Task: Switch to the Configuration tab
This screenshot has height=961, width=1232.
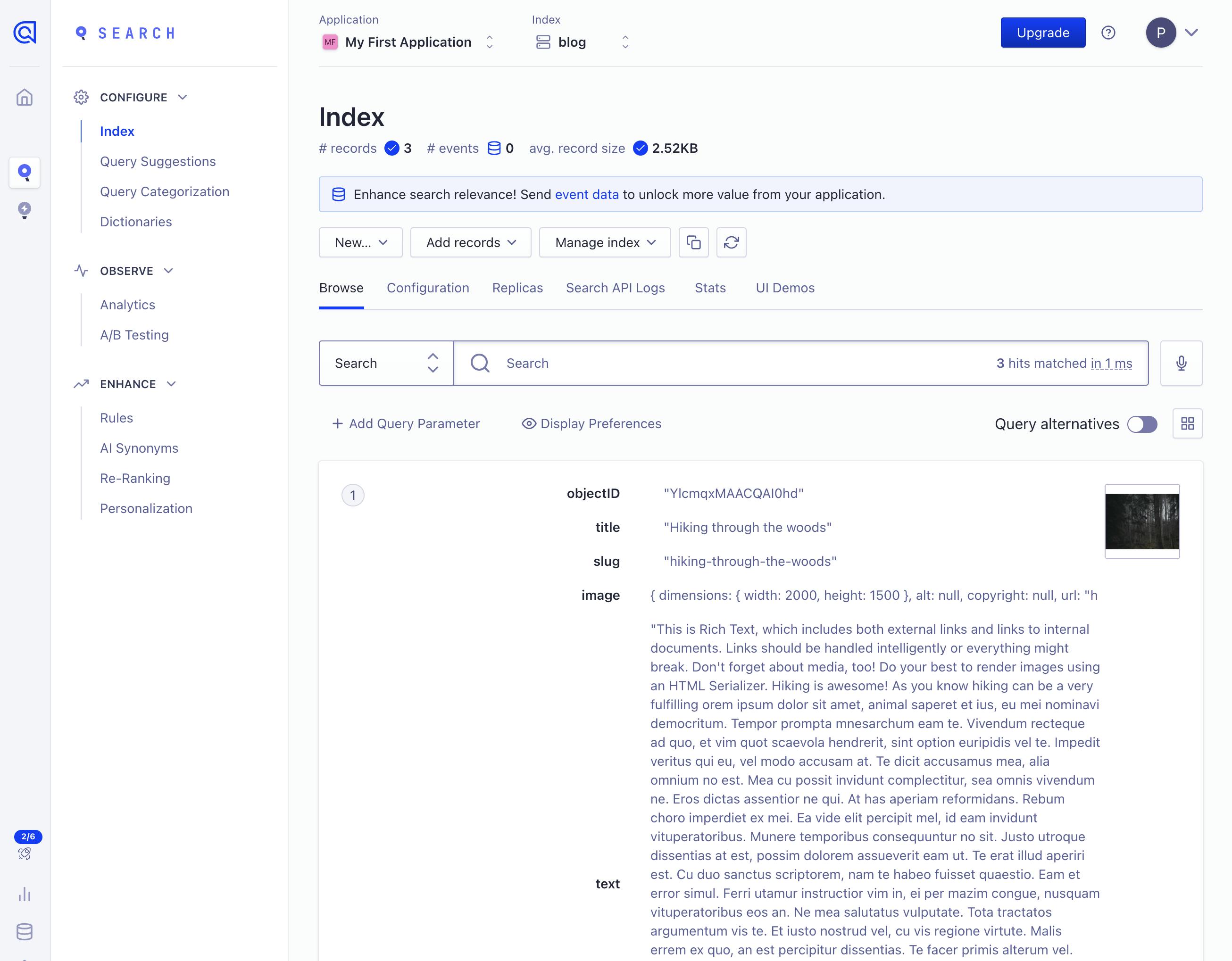Action: click(x=428, y=288)
